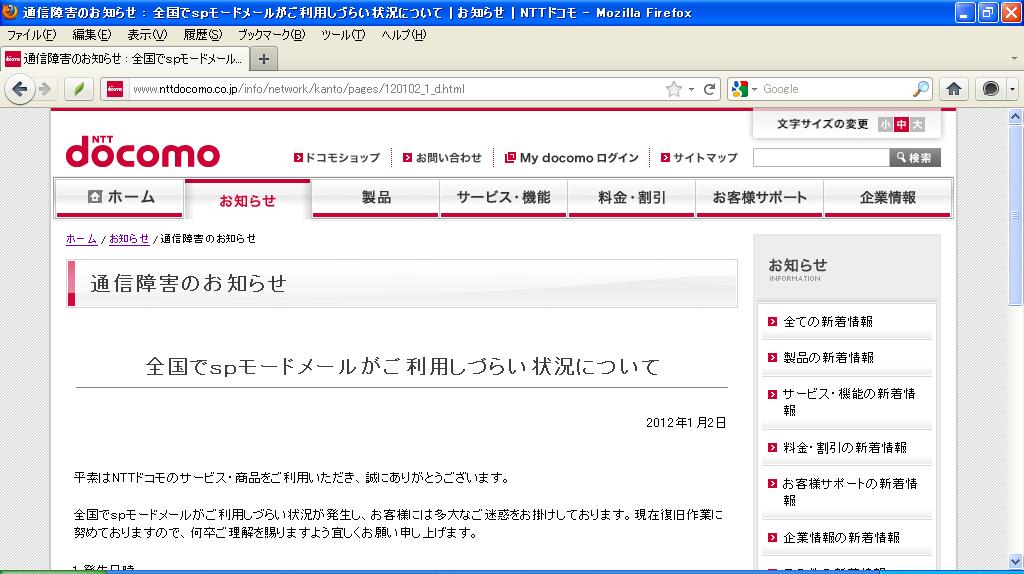Viewport: 1024px width, 574px height.
Task: Open the search engine selector dropdown arrow
Action: pyautogui.click(x=754, y=89)
